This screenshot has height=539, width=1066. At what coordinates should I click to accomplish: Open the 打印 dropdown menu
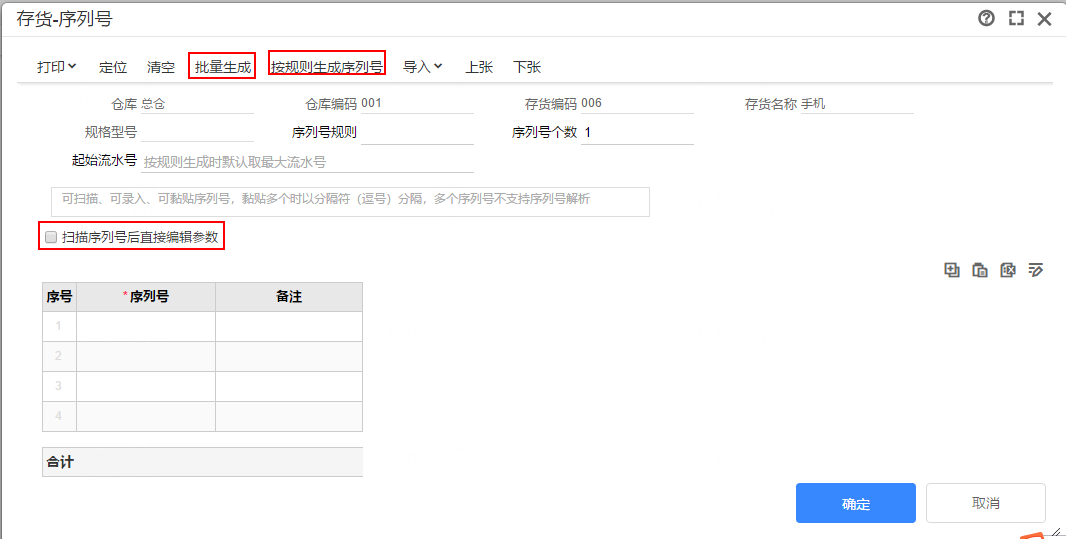57,67
